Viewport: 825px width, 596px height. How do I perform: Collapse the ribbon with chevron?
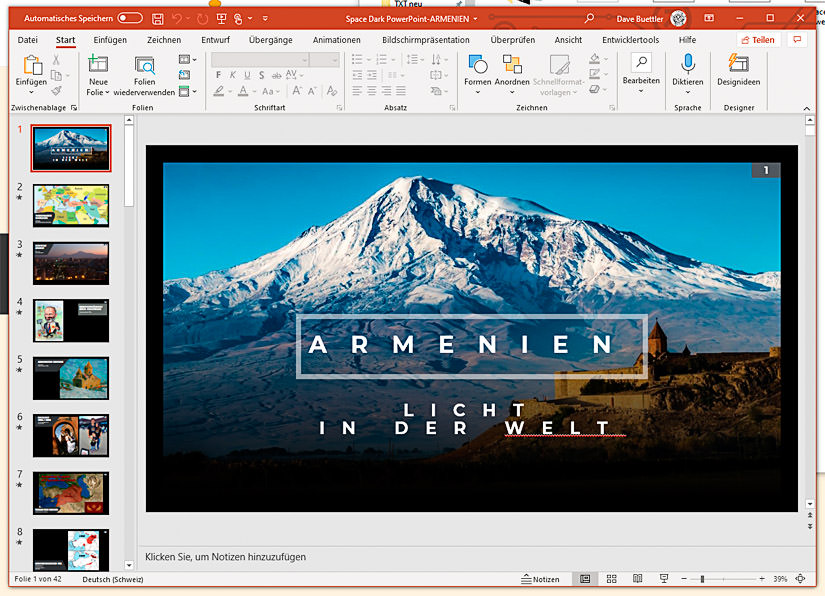coord(807,108)
